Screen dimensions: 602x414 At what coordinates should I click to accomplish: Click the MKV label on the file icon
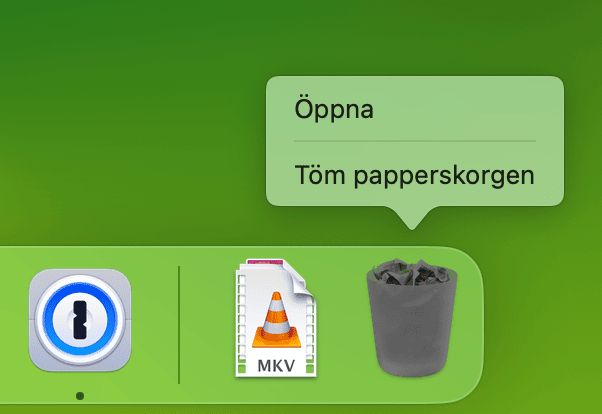click(x=276, y=366)
